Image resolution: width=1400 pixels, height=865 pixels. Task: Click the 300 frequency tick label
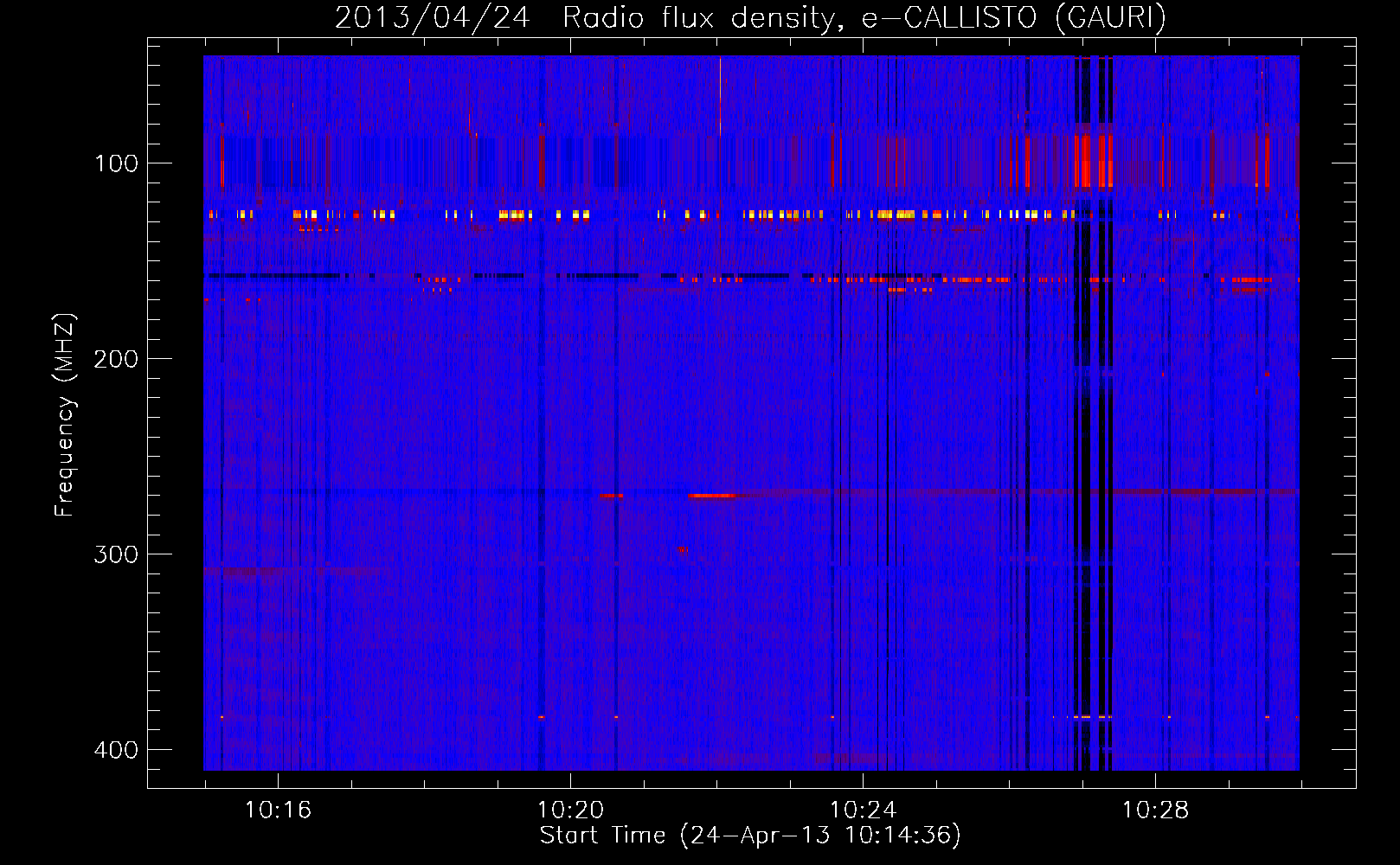click(x=116, y=554)
